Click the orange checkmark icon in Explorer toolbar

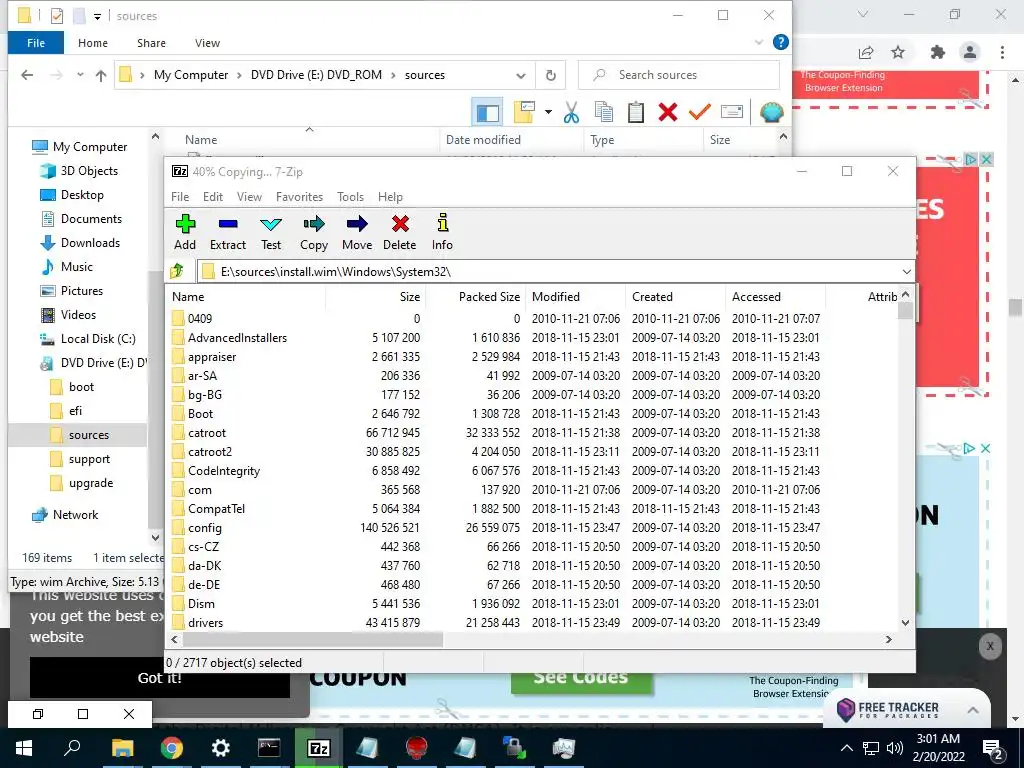(x=699, y=112)
